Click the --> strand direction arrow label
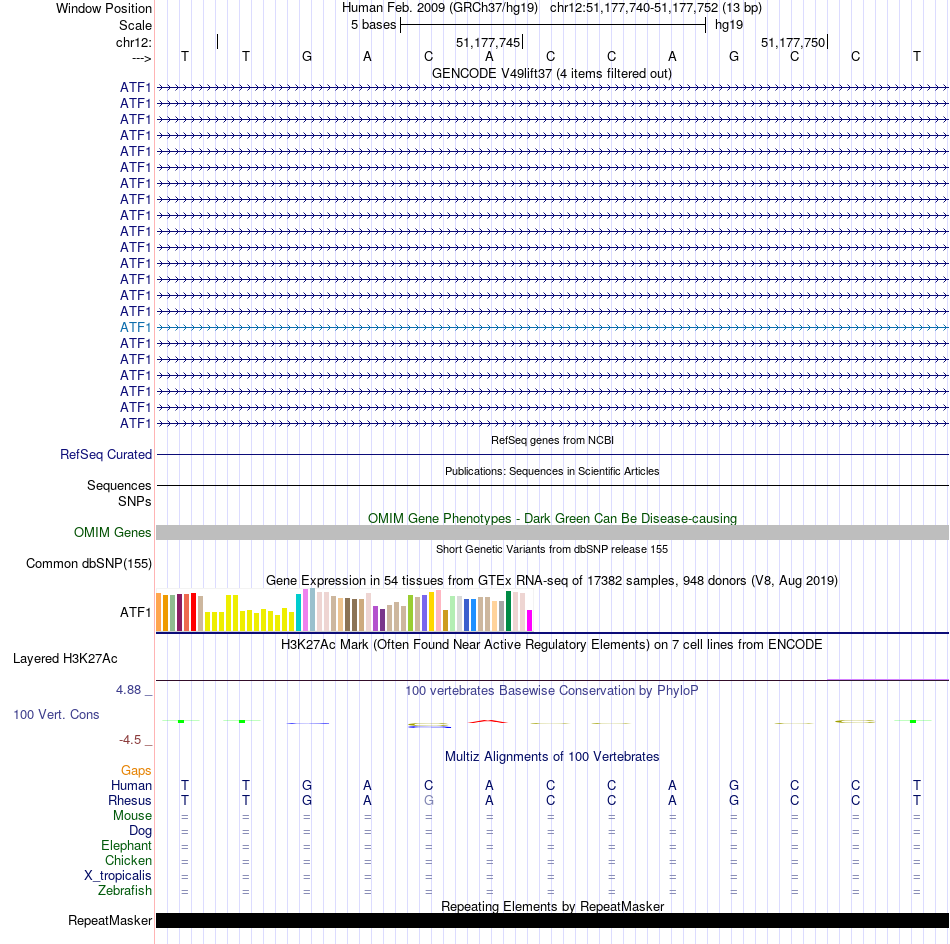Image resolution: width=950 pixels, height=944 pixels. (141, 58)
